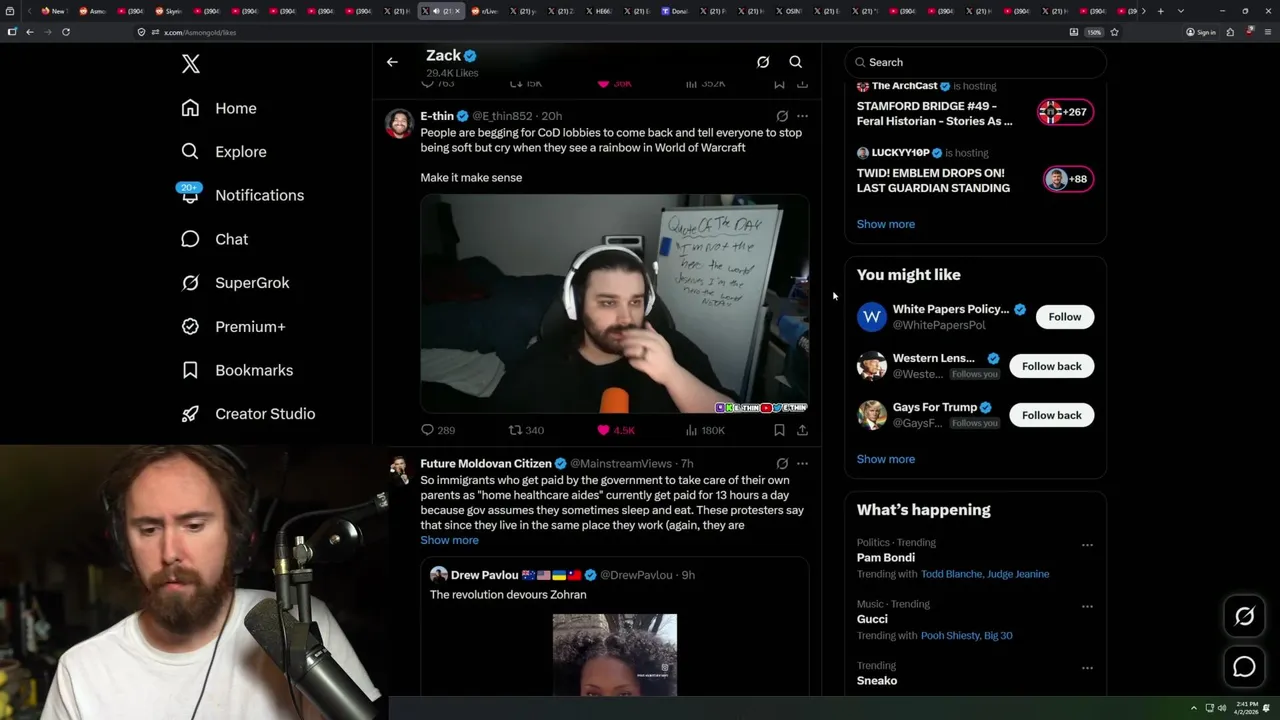The height and width of the screenshot is (720, 1280).
Task: Open volume control in system tray
Action: [1221, 708]
